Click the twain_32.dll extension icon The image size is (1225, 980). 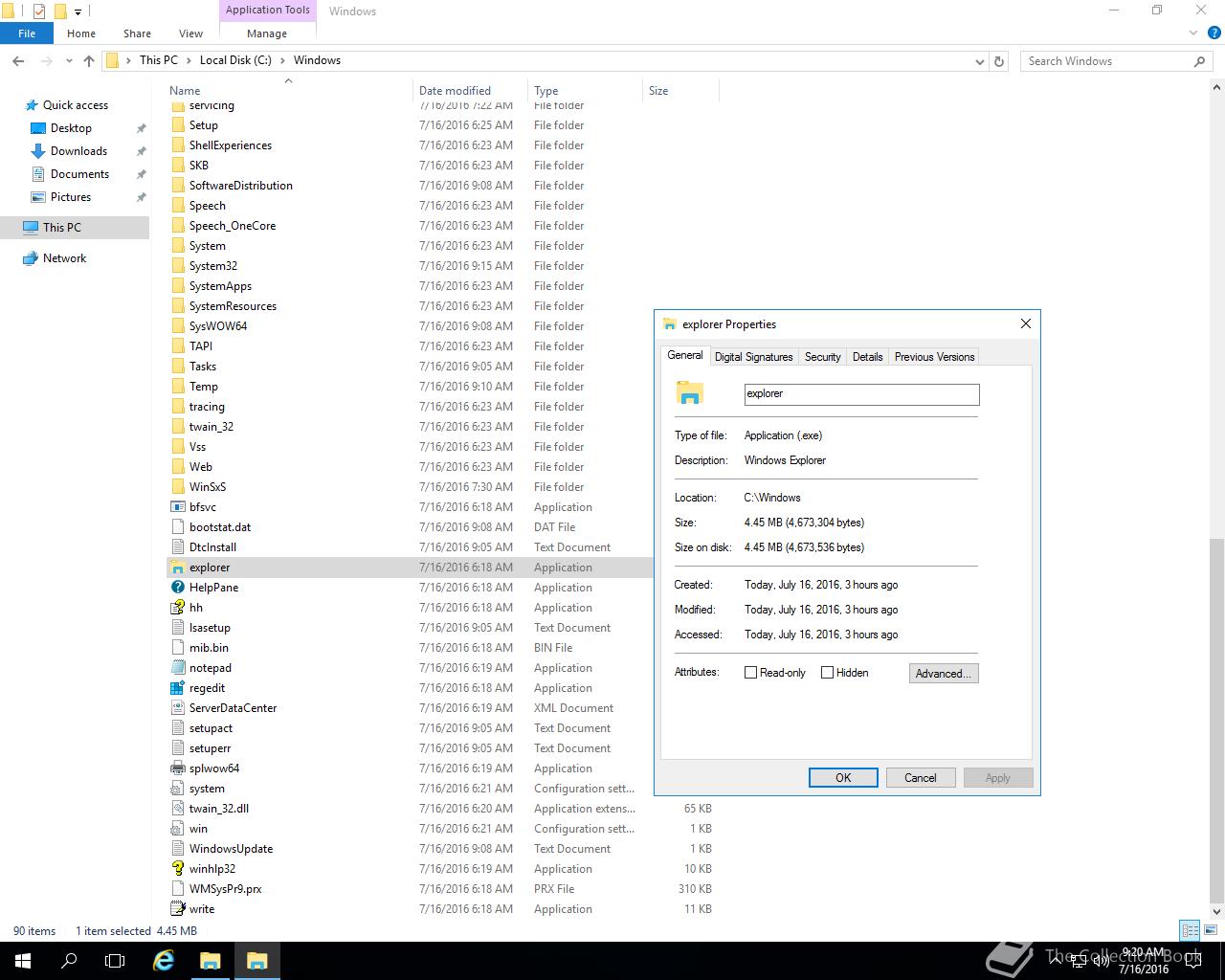coord(177,809)
